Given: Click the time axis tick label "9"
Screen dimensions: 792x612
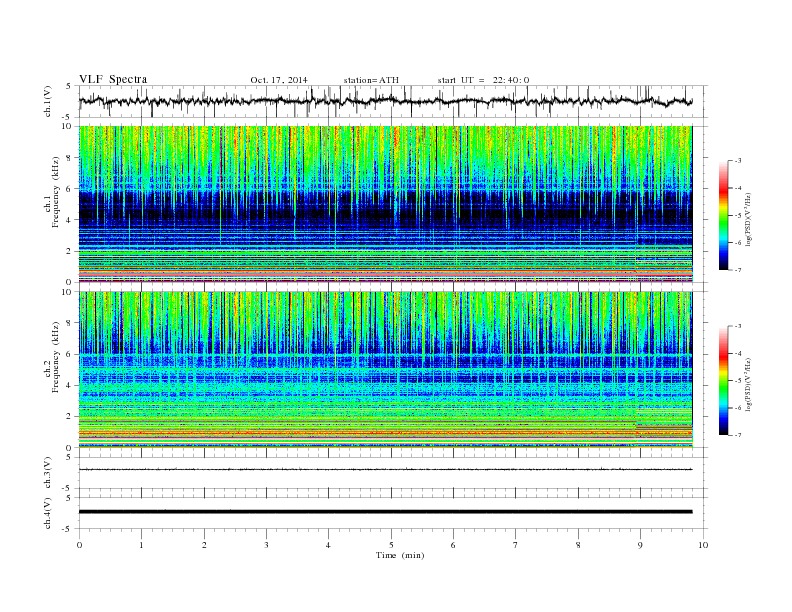Looking at the screenshot, I should tap(640, 545).
